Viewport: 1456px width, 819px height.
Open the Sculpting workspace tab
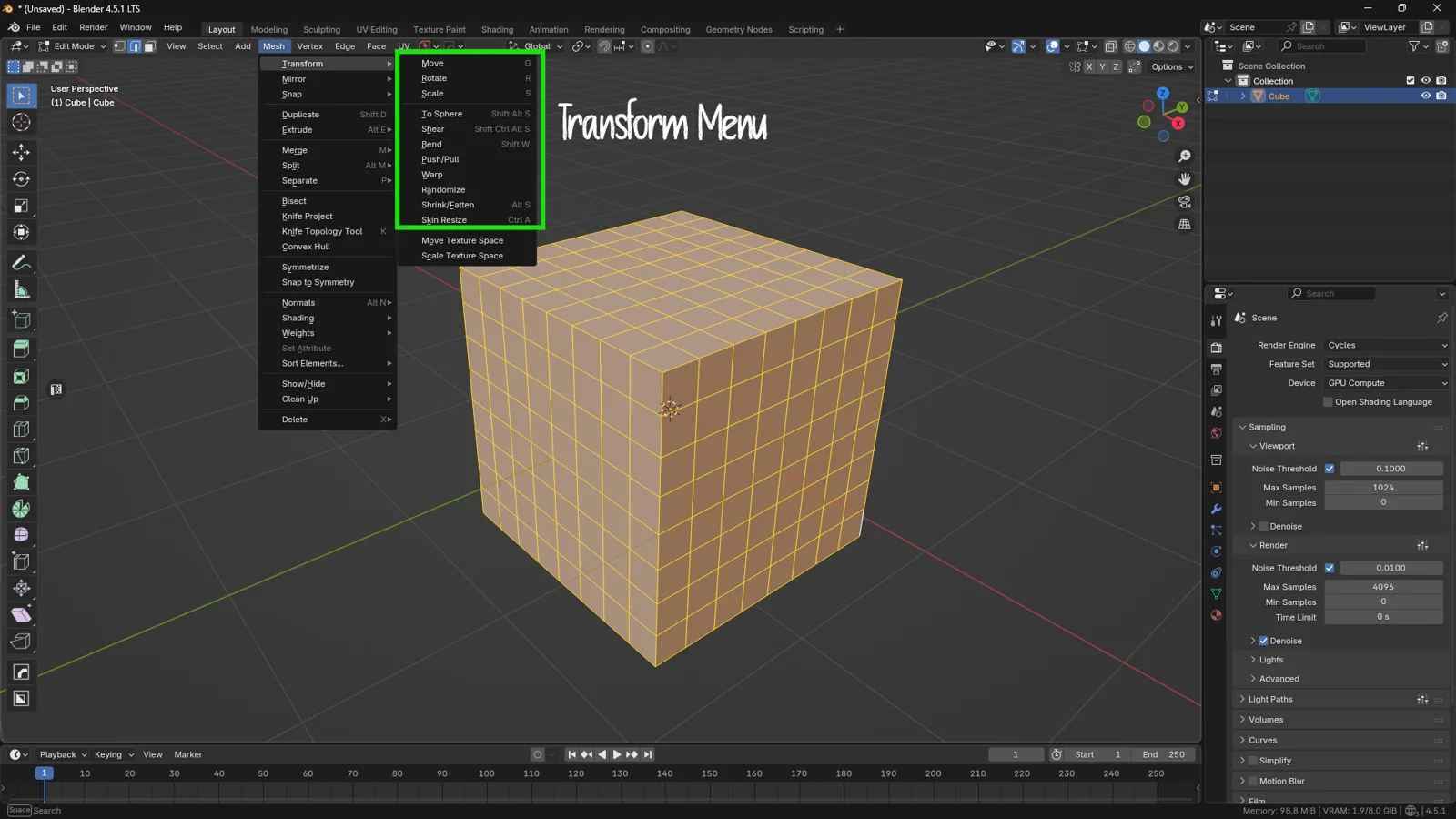(x=321, y=29)
